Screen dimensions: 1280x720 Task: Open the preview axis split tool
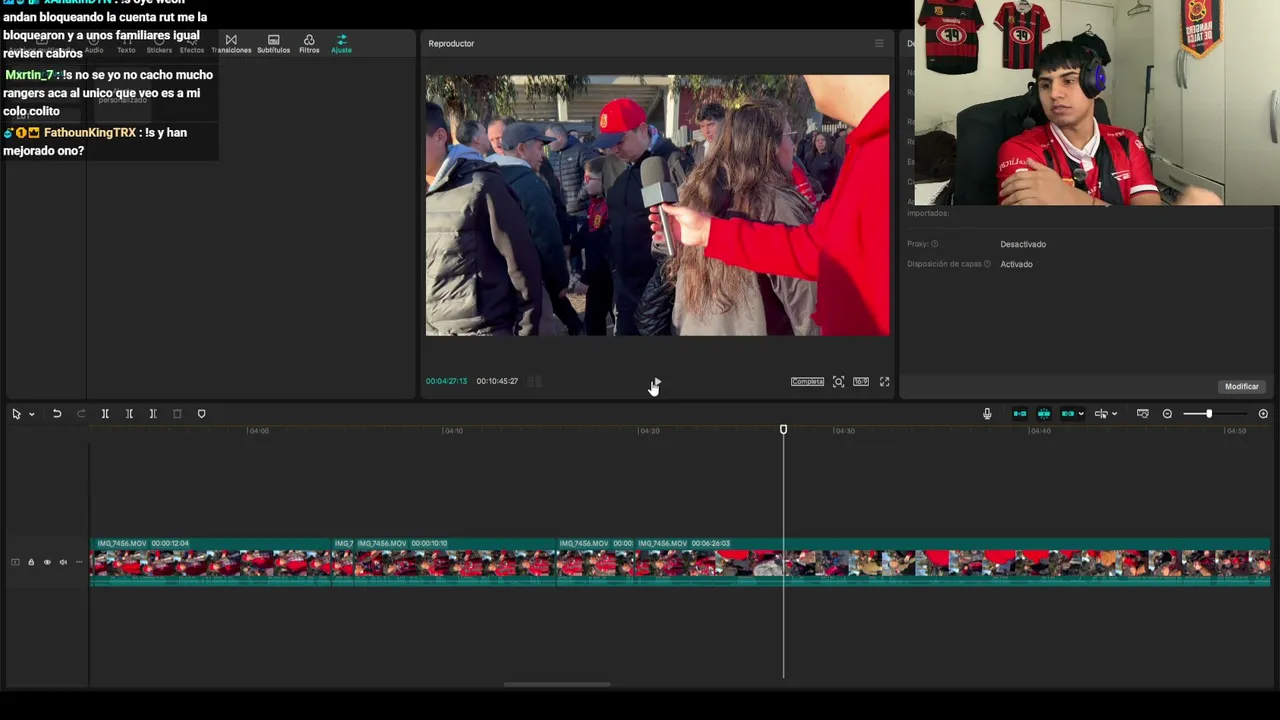coord(1101,414)
